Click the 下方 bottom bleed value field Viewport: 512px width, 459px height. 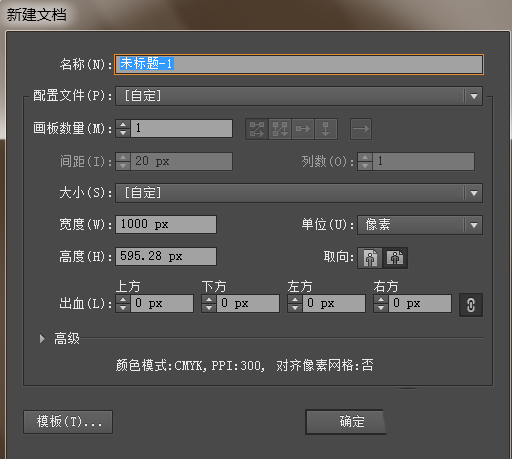pyautogui.click(x=248, y=303)
